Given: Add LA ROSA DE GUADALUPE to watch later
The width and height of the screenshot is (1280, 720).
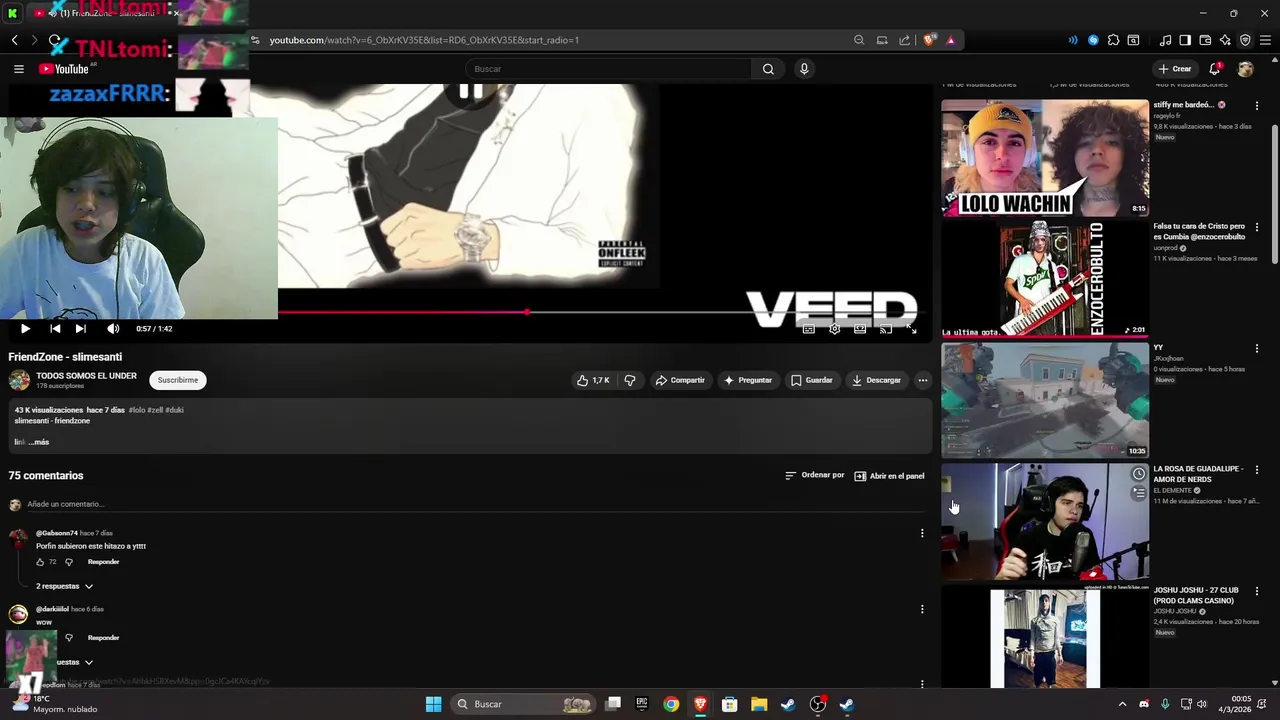Looking at the screenshot, I should point(1138,474).
